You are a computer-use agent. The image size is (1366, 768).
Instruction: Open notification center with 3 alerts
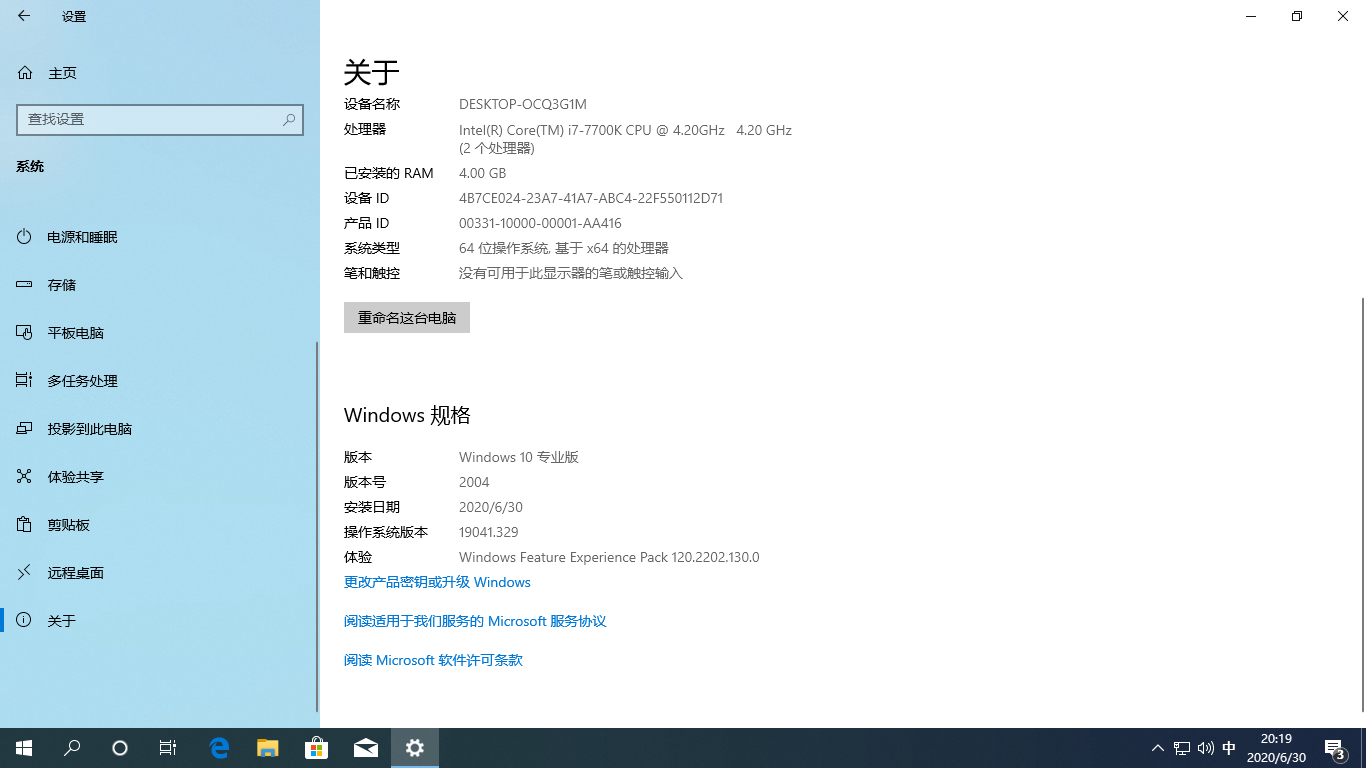[x=1335, y=748]
